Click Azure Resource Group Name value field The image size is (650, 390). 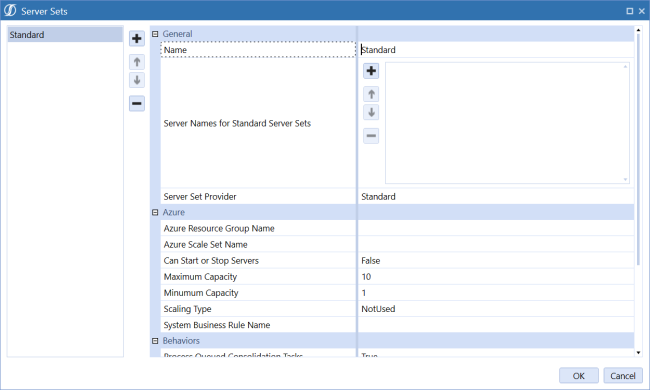click(x=496, y=228)
